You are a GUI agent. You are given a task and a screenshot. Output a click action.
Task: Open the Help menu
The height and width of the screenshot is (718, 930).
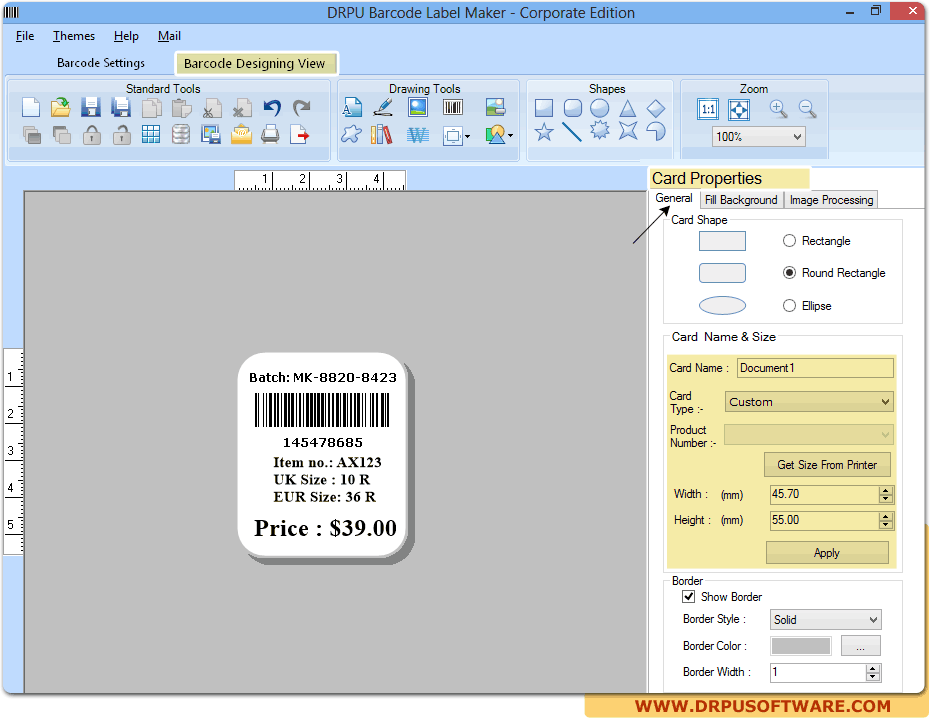point(126,36)
